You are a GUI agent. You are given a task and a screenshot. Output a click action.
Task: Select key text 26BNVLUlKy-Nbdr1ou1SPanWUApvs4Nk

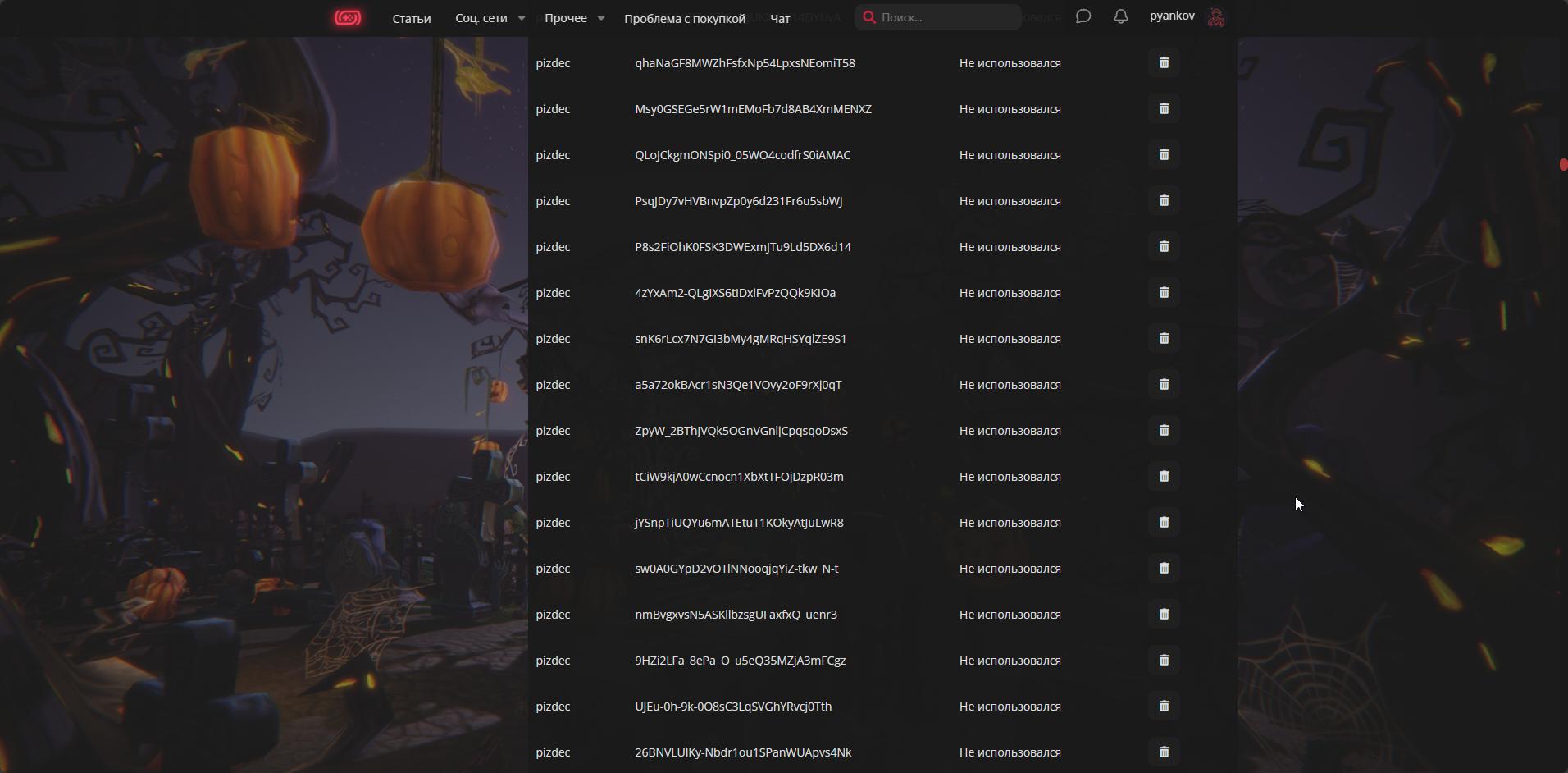point(743,752)
